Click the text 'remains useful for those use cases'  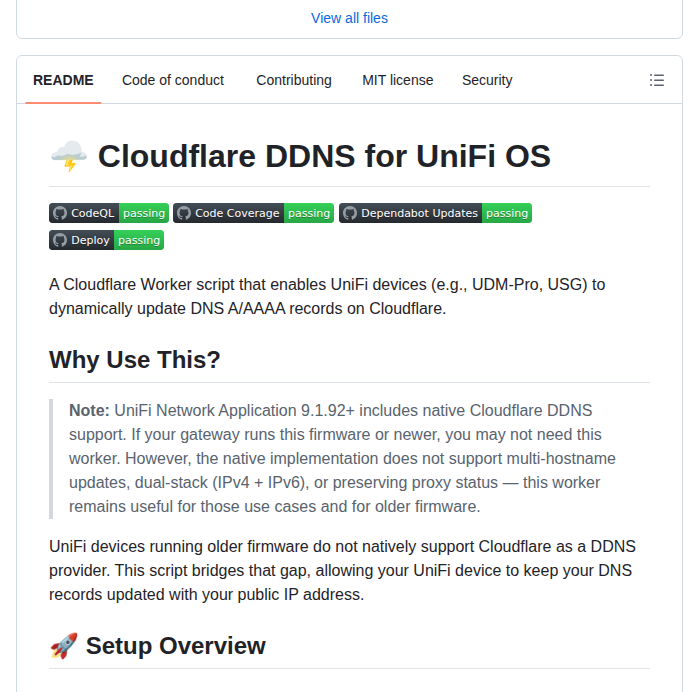[x=193, y=507]
